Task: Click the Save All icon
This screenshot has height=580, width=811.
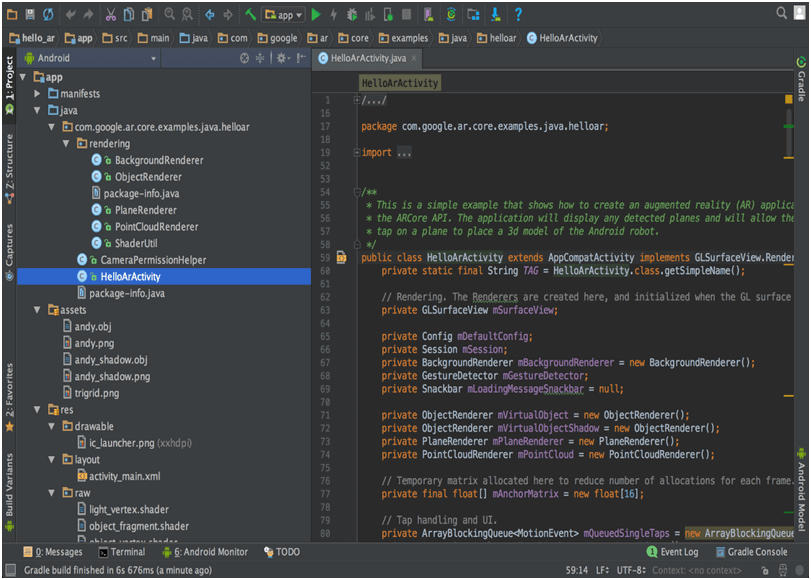Action: tap(30, 14)
